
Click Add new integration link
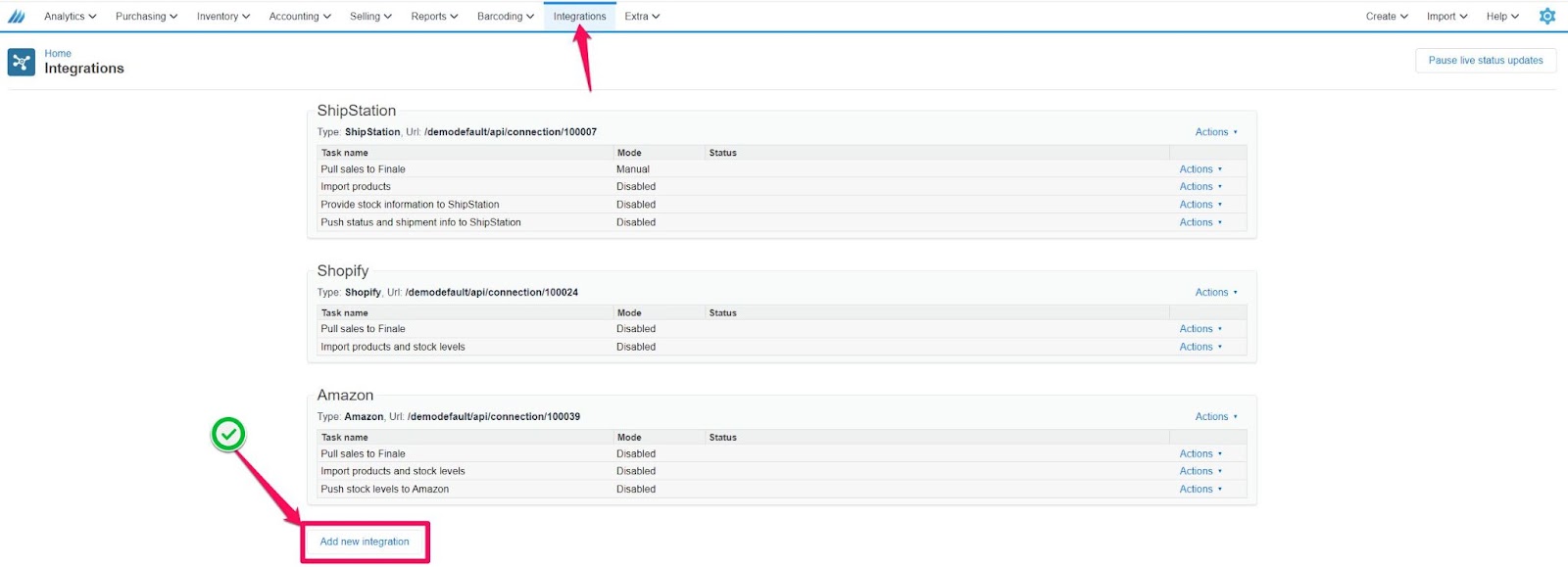pos(365,542)
